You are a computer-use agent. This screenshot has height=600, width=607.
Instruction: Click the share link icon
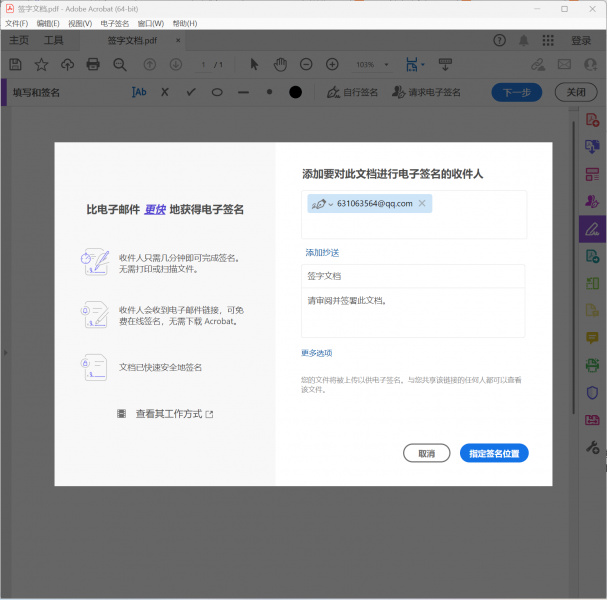(538, 64)
